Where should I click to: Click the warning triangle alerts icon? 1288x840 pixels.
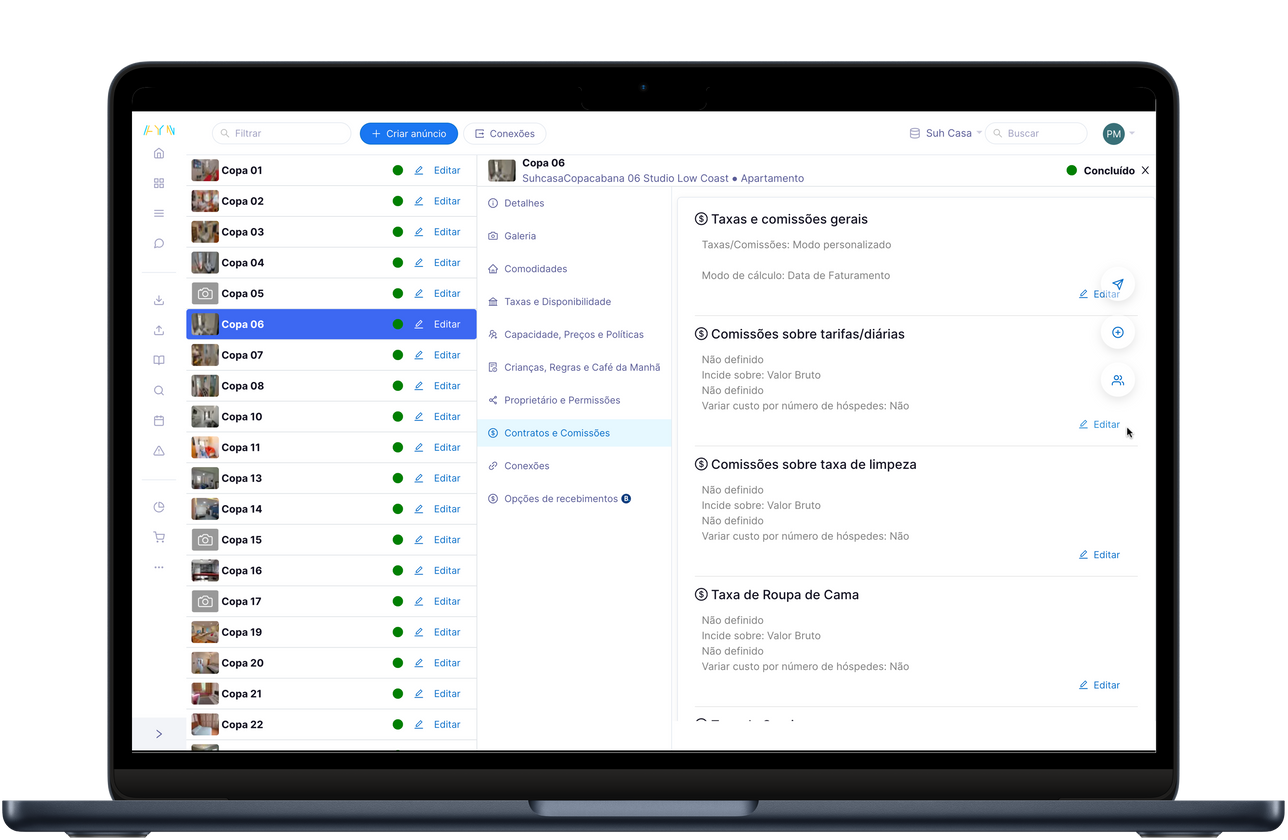tap(159, 452)
